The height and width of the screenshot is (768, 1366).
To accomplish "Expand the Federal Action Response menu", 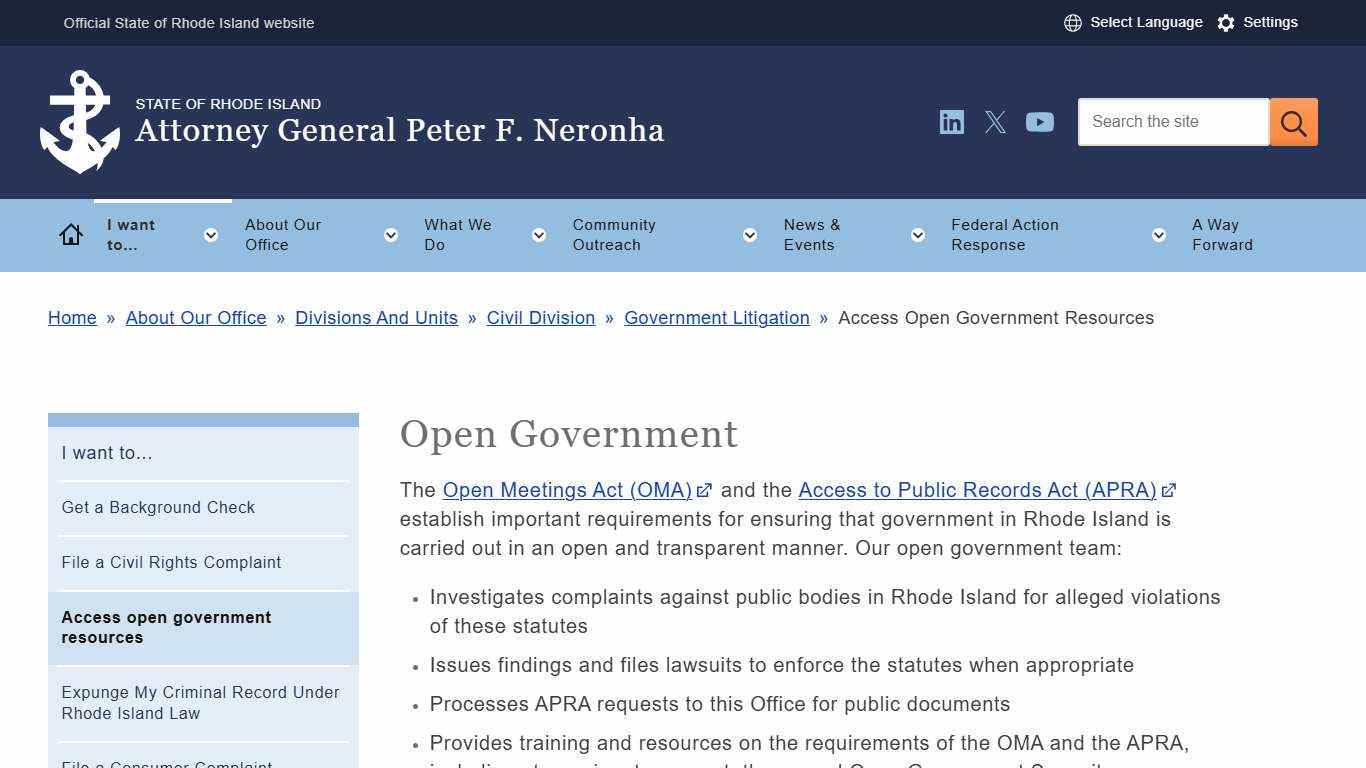I will [1158, 235].
